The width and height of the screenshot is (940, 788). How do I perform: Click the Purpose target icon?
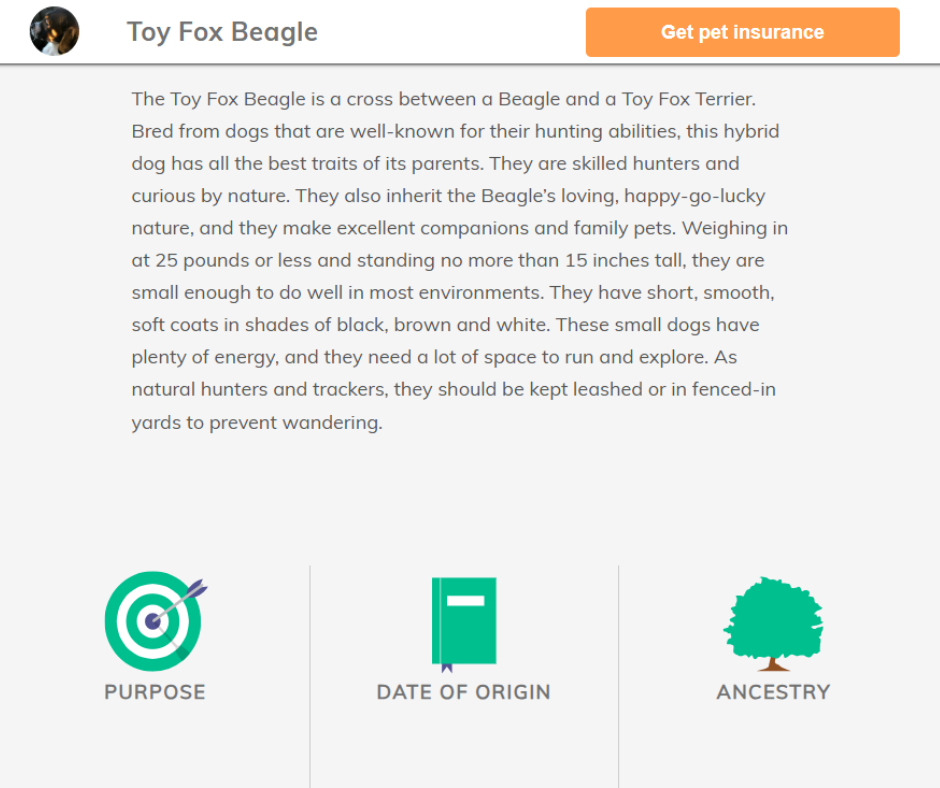[153, 621]
